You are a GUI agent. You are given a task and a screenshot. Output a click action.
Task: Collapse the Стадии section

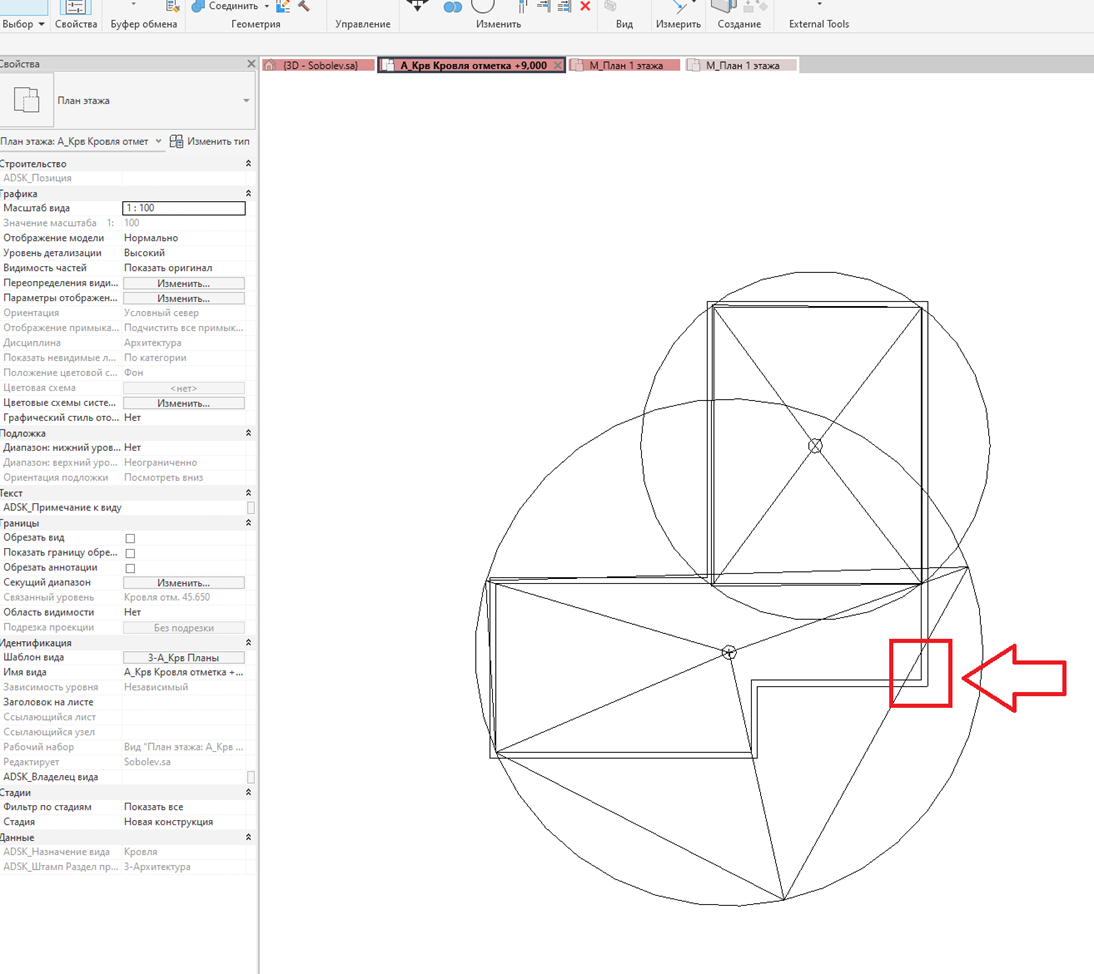point(248,792)
